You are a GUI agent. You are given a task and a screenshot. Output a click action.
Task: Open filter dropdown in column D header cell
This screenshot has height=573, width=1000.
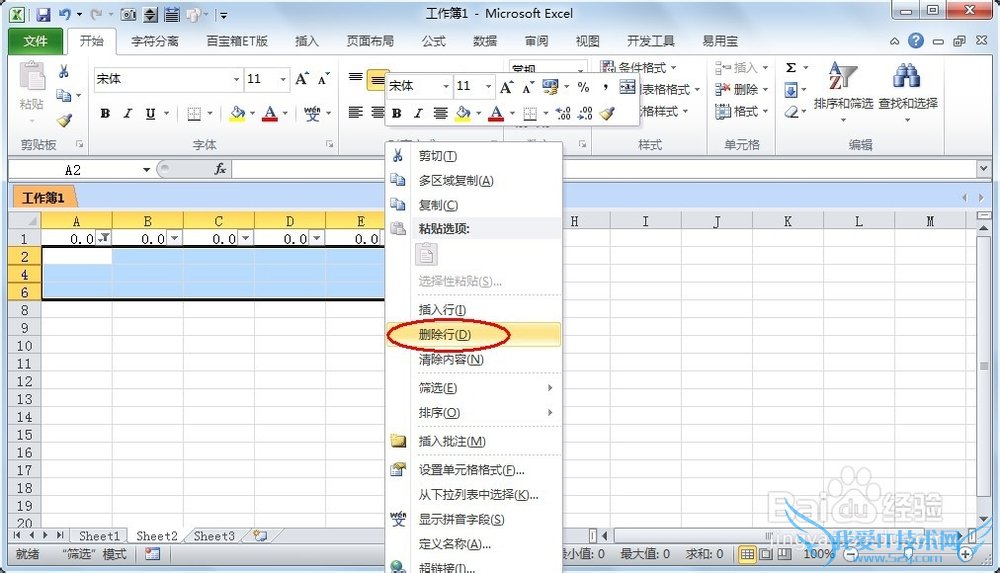[x=316, y=239]
